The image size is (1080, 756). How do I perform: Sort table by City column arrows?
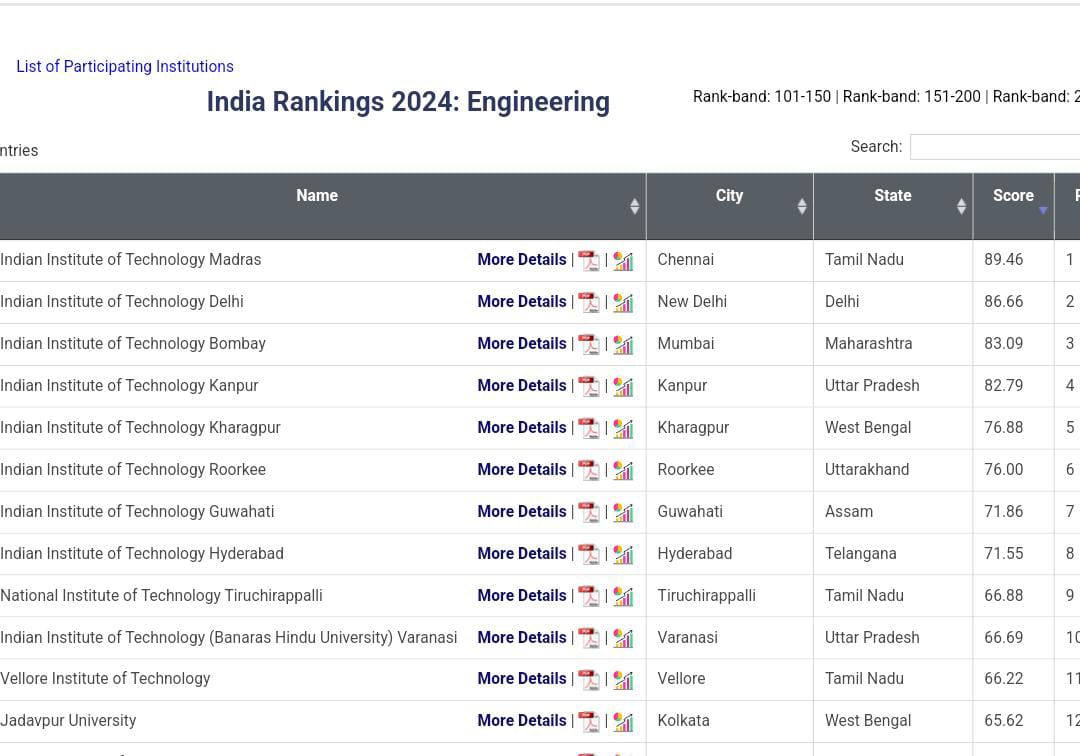(x=802, y=206)
